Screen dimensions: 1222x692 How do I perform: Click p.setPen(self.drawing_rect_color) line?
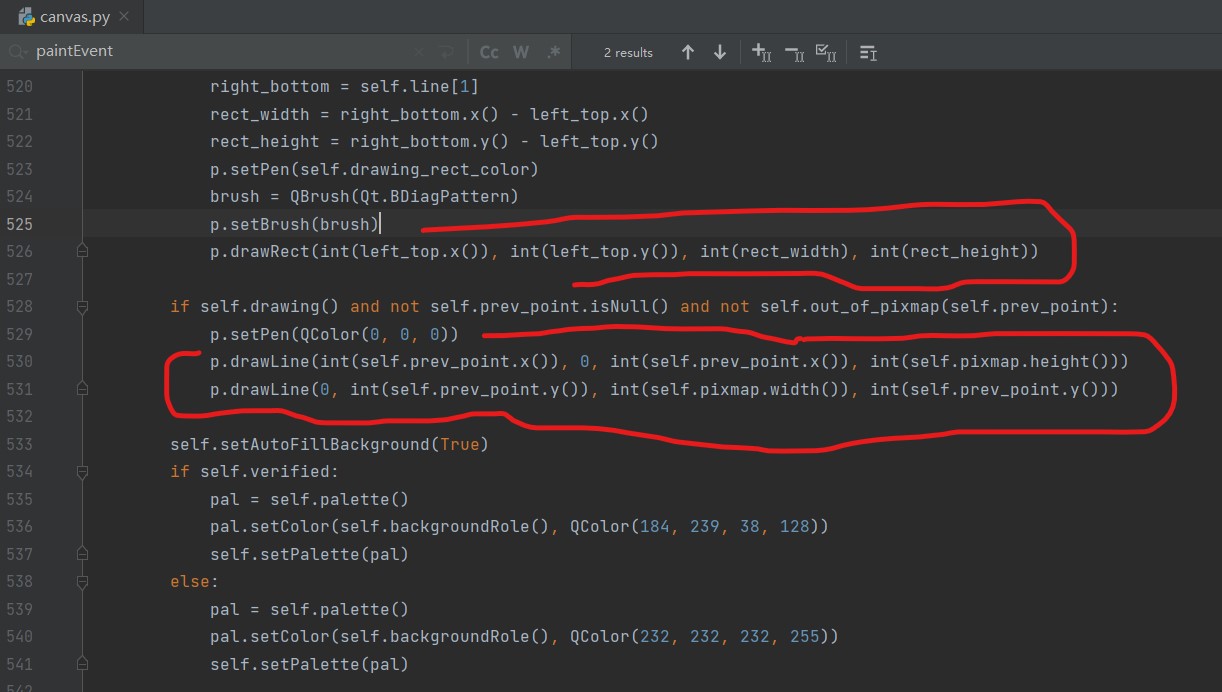[374, 169]
